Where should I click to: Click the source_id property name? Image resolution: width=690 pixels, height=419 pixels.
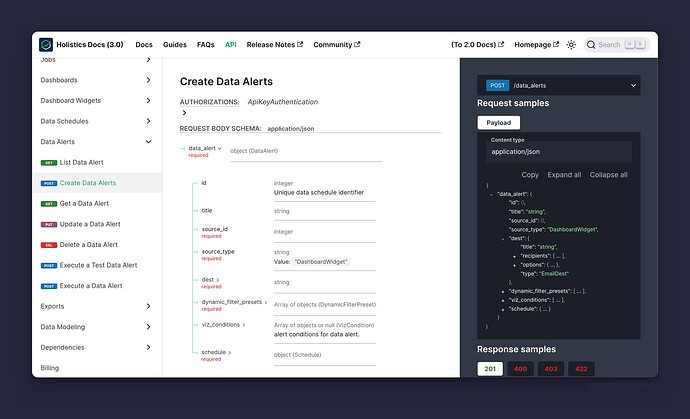215,229
